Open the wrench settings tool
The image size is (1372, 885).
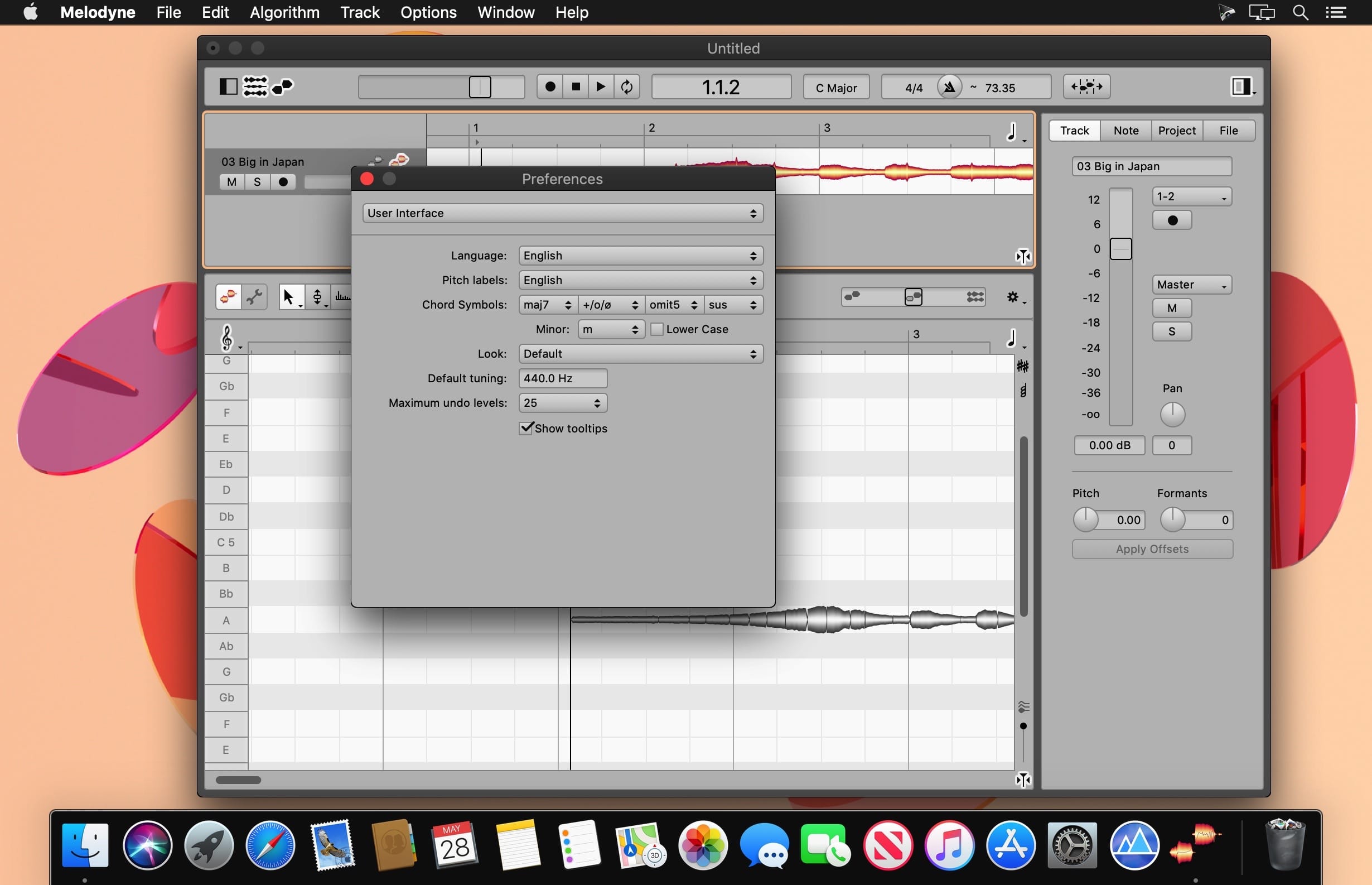(254, 296)
